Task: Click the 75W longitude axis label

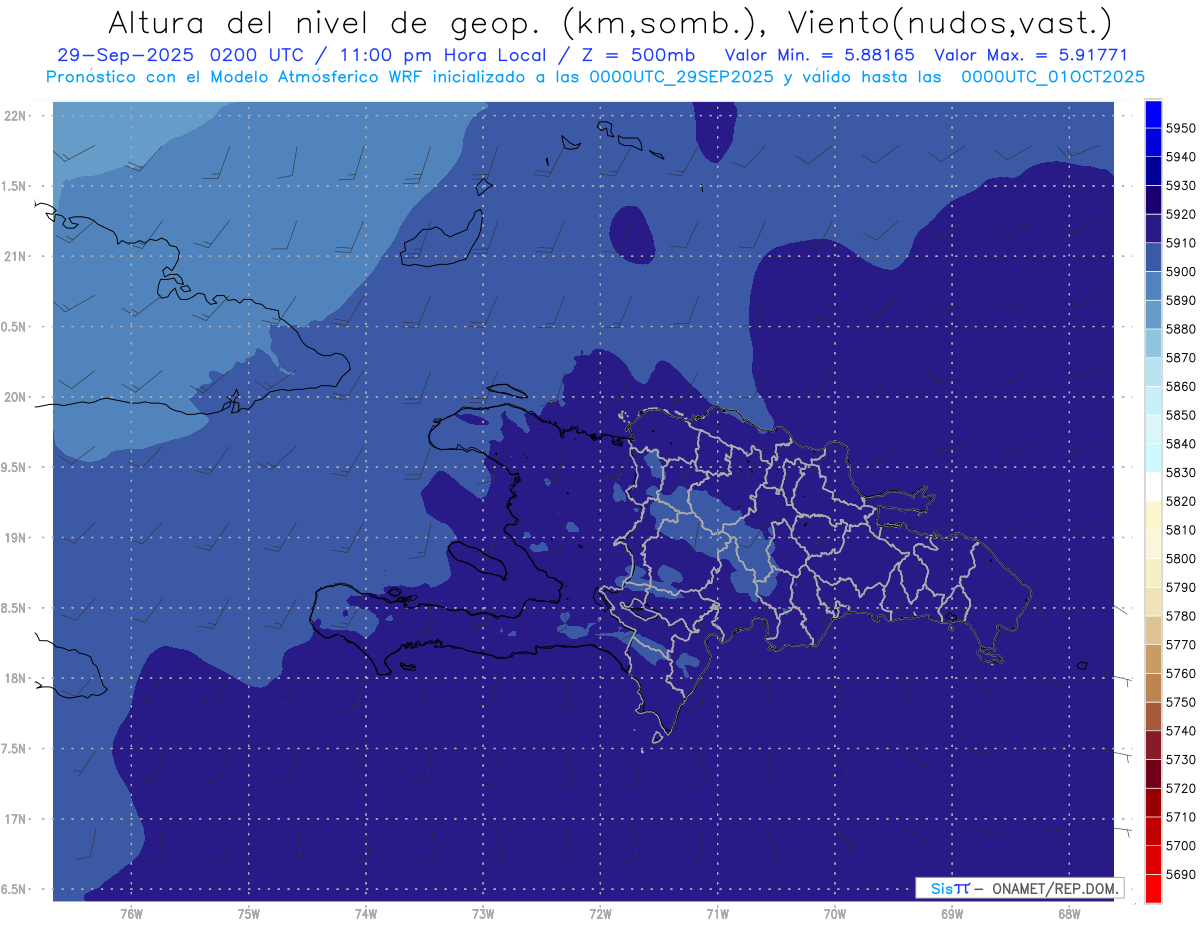Action: pyautogui.click(x=249, y=914)
